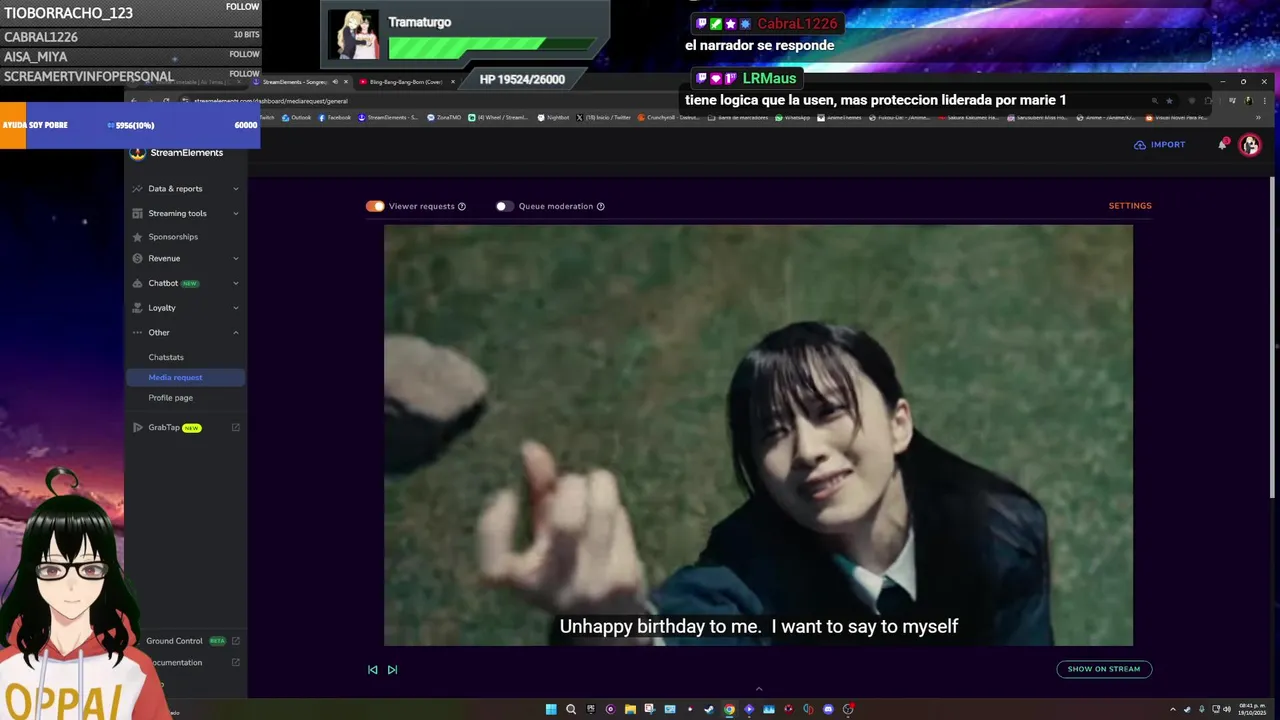This screenshot has height=720, width=1280.
Task: Expand the Revenue chevron
Action: [236, 259]
